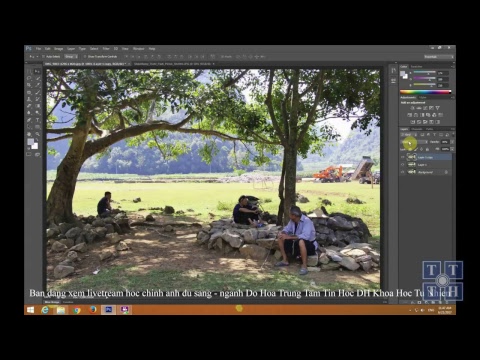Image resolution: width=480 pixels, height=360 pixels.
Task: Switch to the Paths tab
Action: [x=429, y=129]
